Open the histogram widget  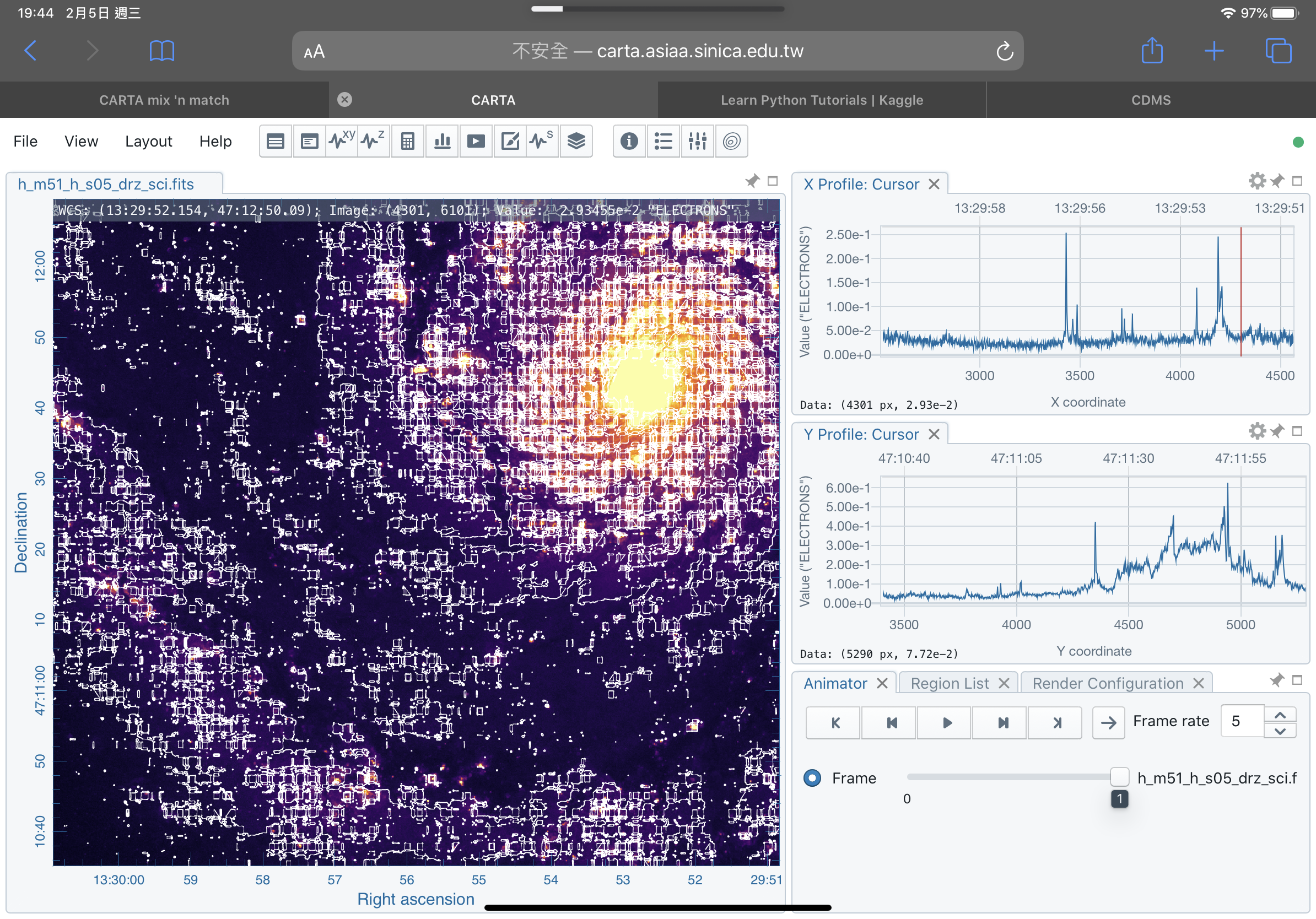442,141
